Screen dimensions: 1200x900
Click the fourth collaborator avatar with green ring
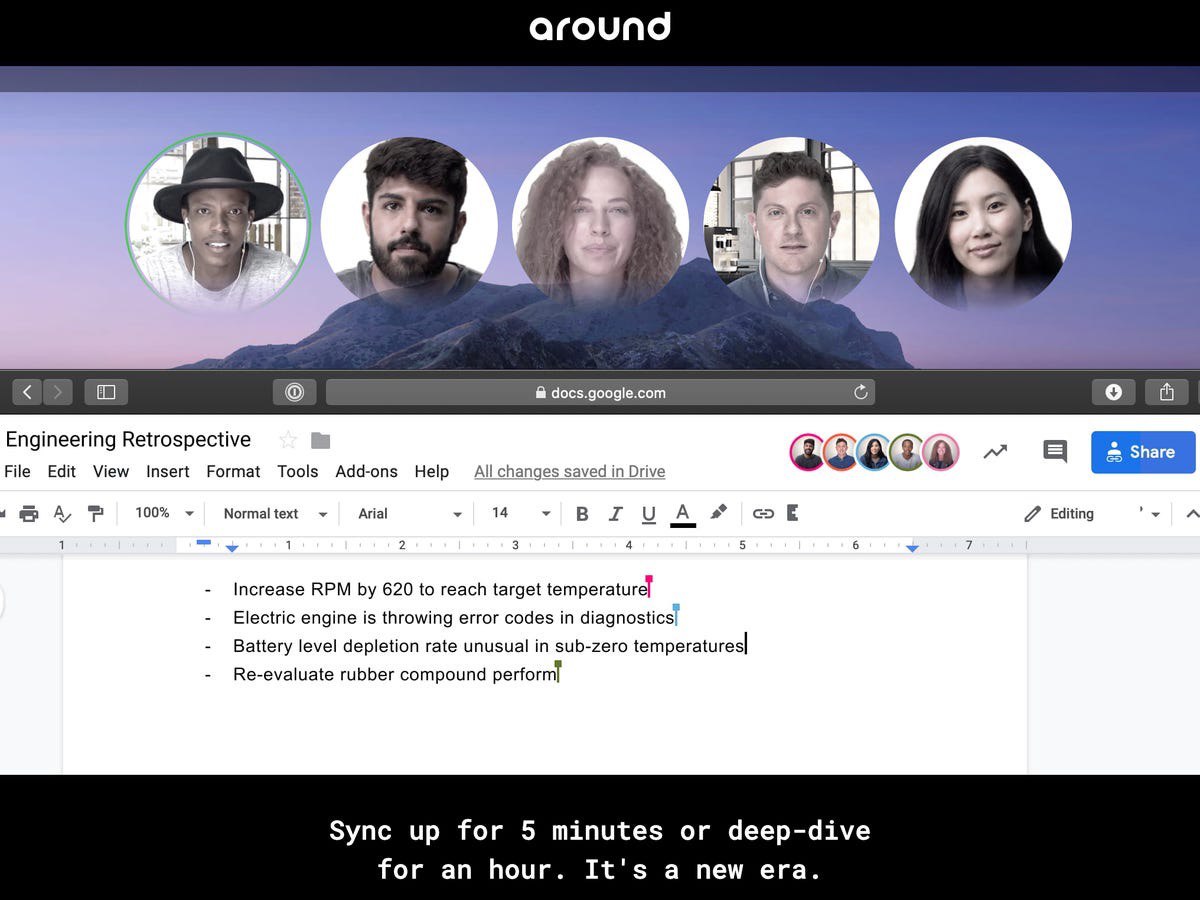[x=907, y=452]
